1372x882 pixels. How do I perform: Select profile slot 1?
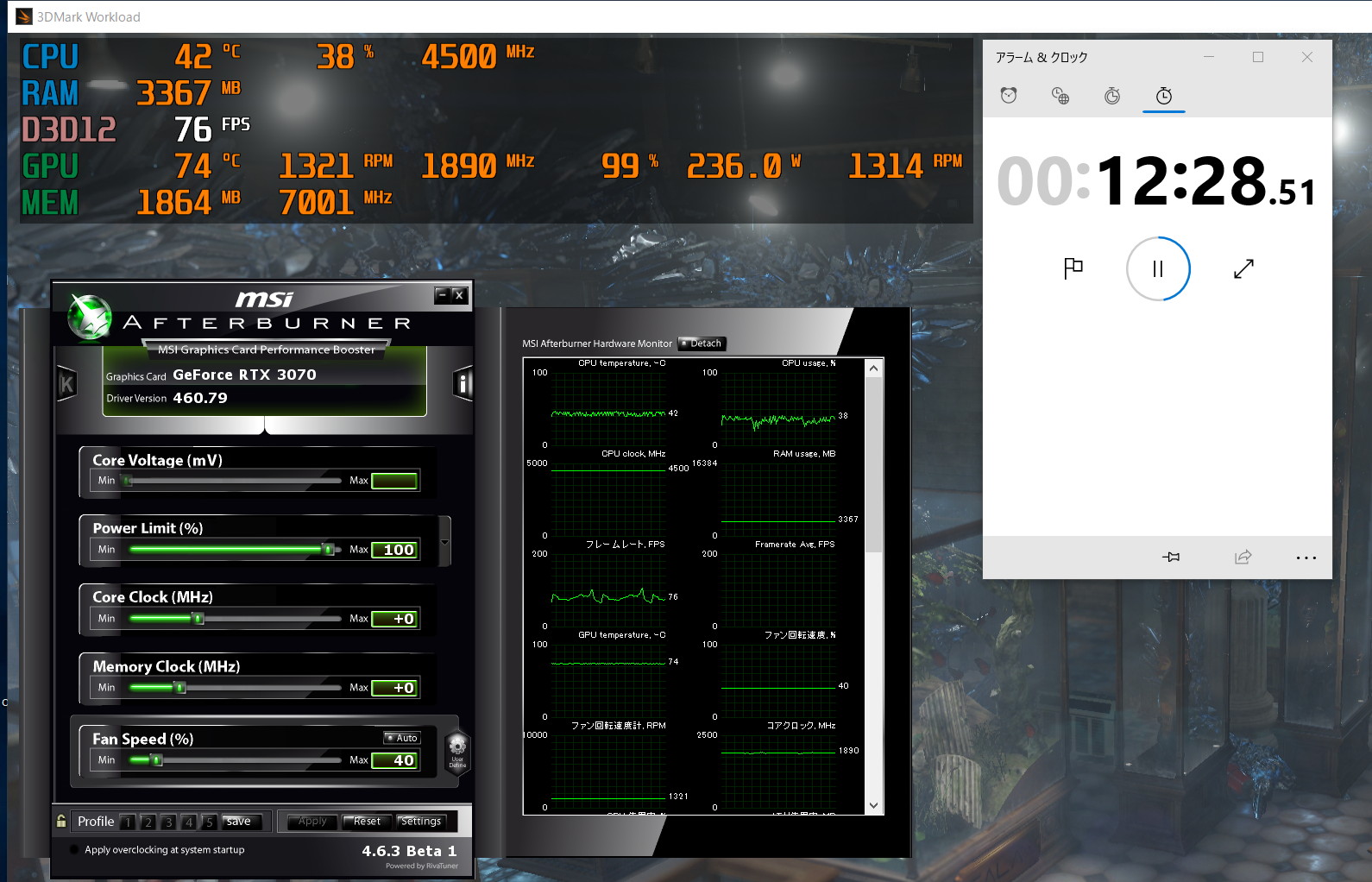(128, 822)
